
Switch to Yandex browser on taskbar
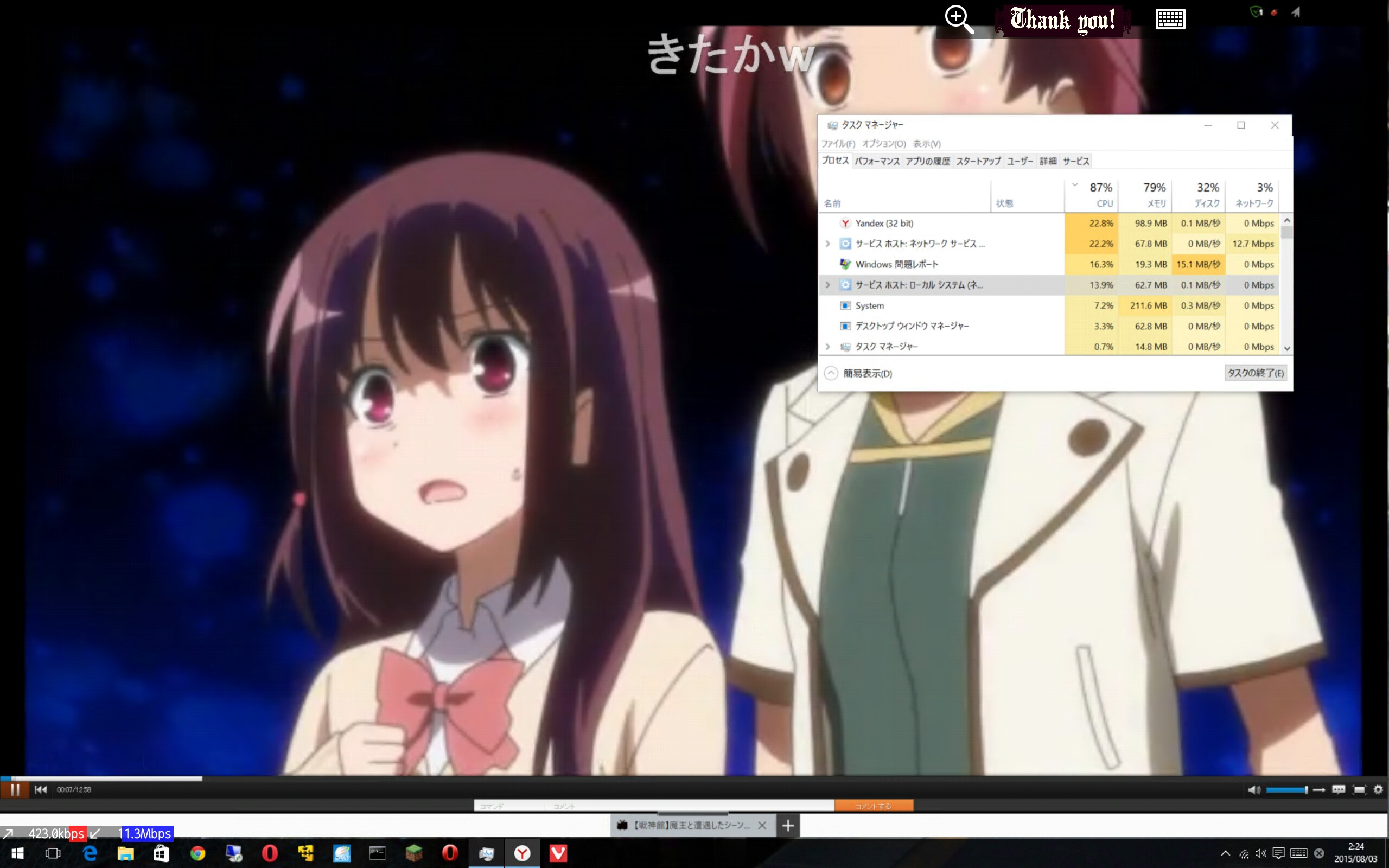pos(523,854)
